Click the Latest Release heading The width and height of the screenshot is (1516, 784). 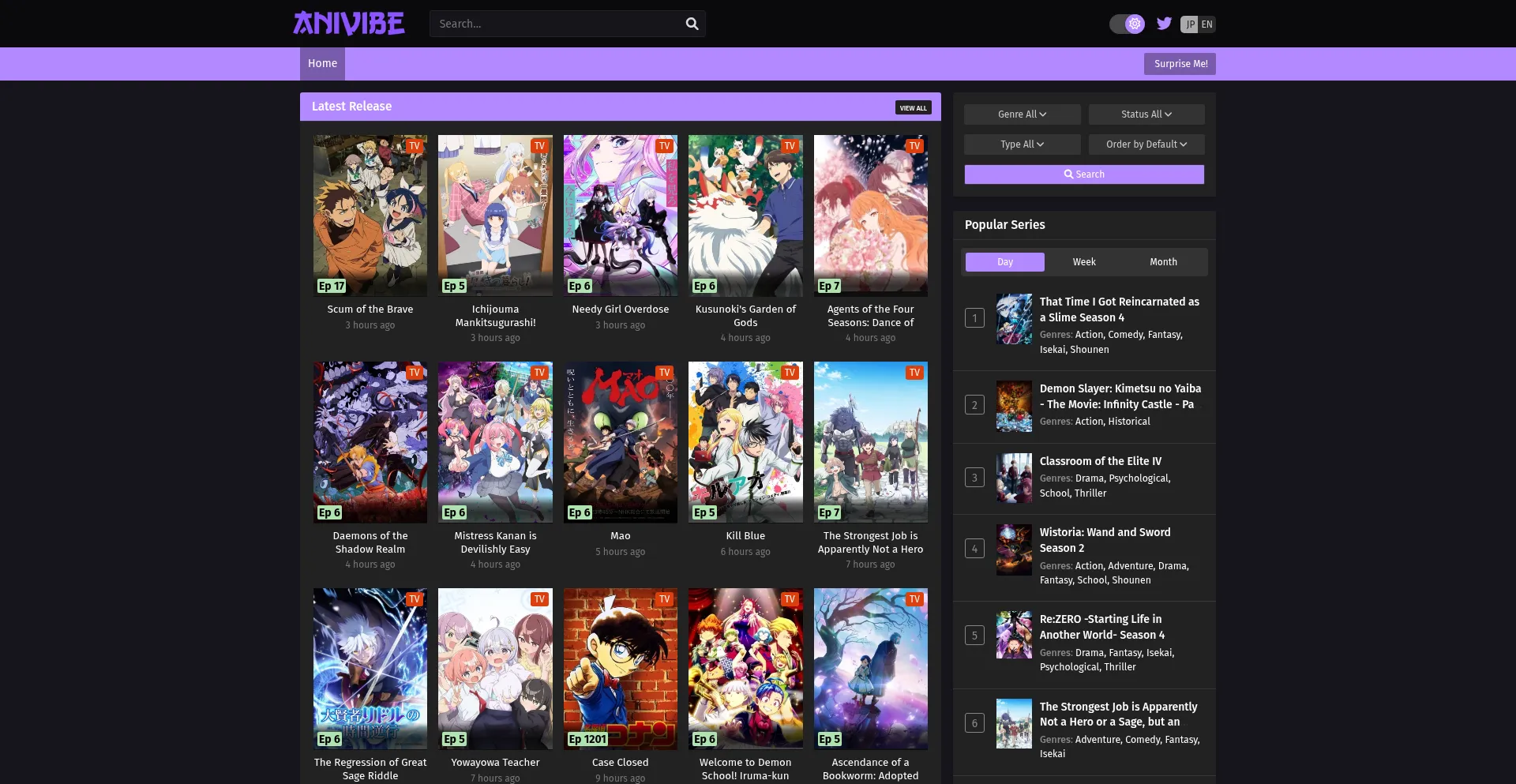(x=351, y=107)
